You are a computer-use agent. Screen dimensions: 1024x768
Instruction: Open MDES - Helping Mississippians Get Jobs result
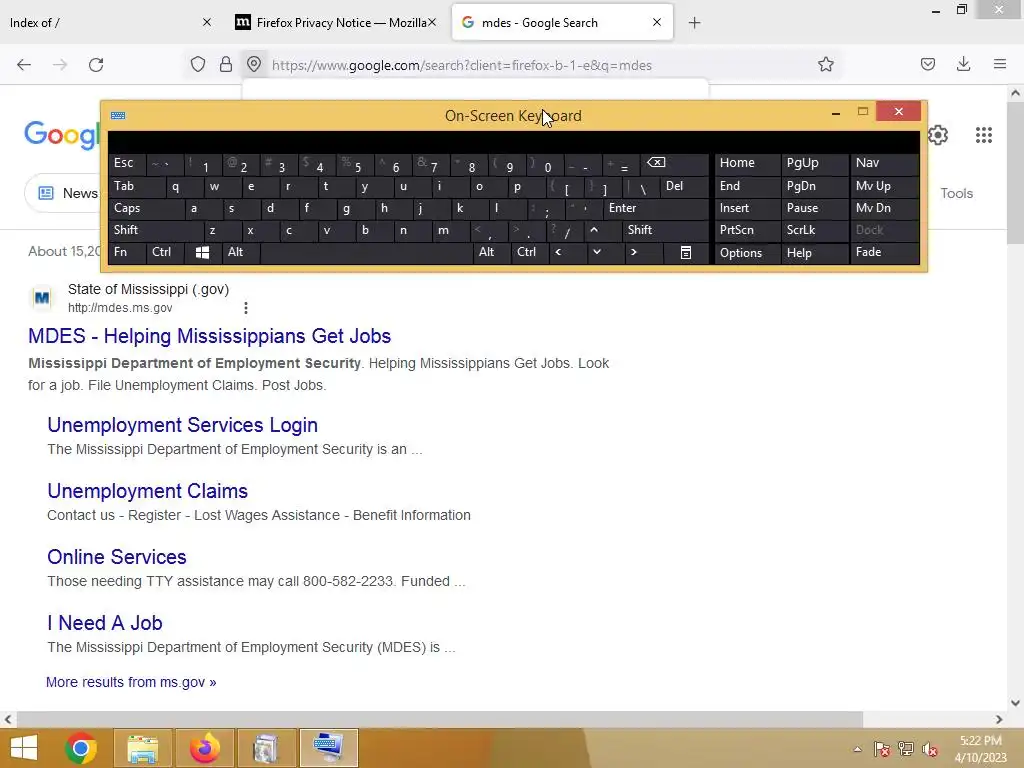(210, 336)
